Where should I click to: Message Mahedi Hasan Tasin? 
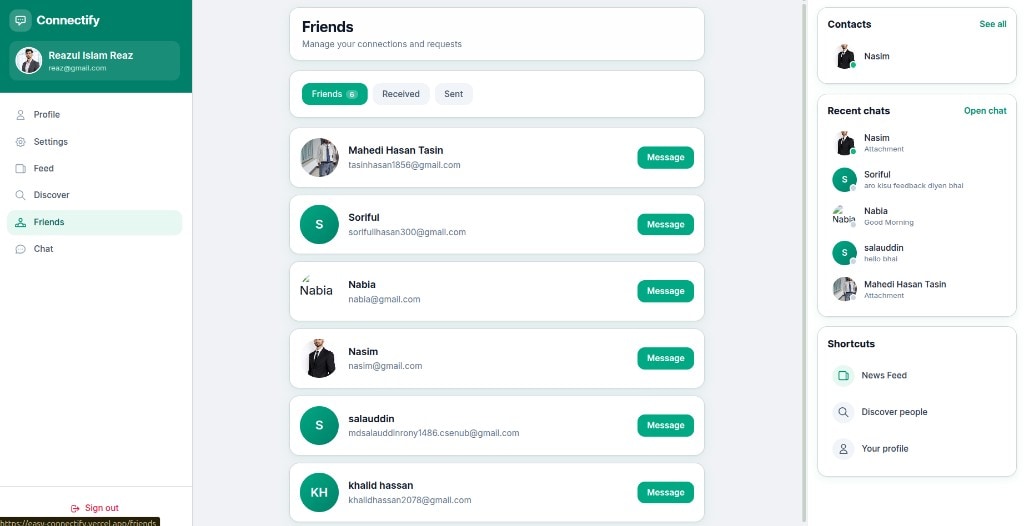point(665,157)
